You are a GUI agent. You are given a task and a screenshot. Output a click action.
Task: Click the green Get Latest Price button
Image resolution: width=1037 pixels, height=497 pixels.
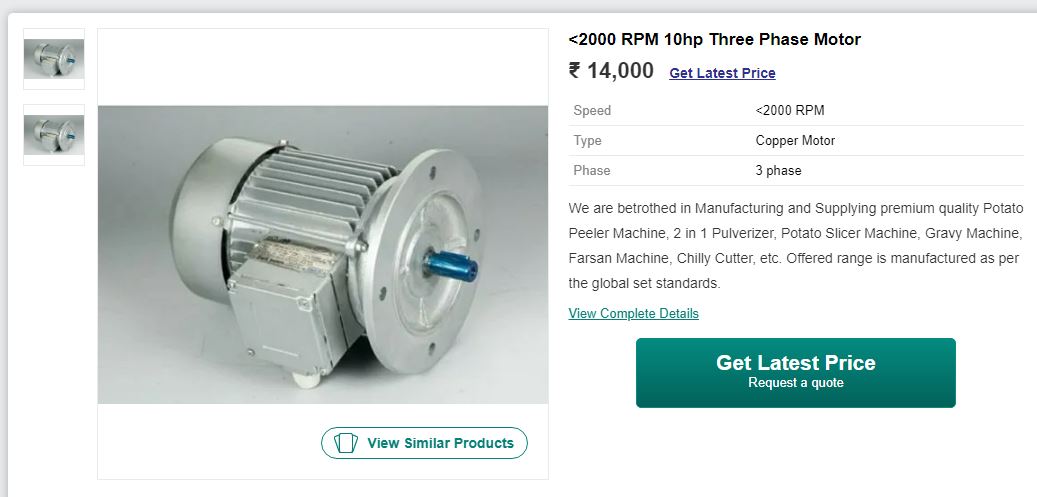[796, 373]
